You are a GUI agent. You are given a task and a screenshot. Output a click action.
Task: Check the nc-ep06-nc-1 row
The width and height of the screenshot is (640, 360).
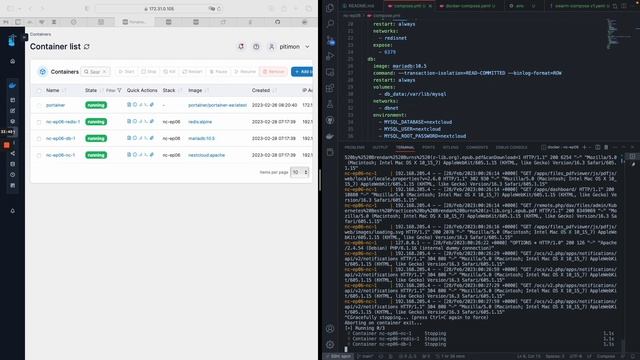pos(39,156)
